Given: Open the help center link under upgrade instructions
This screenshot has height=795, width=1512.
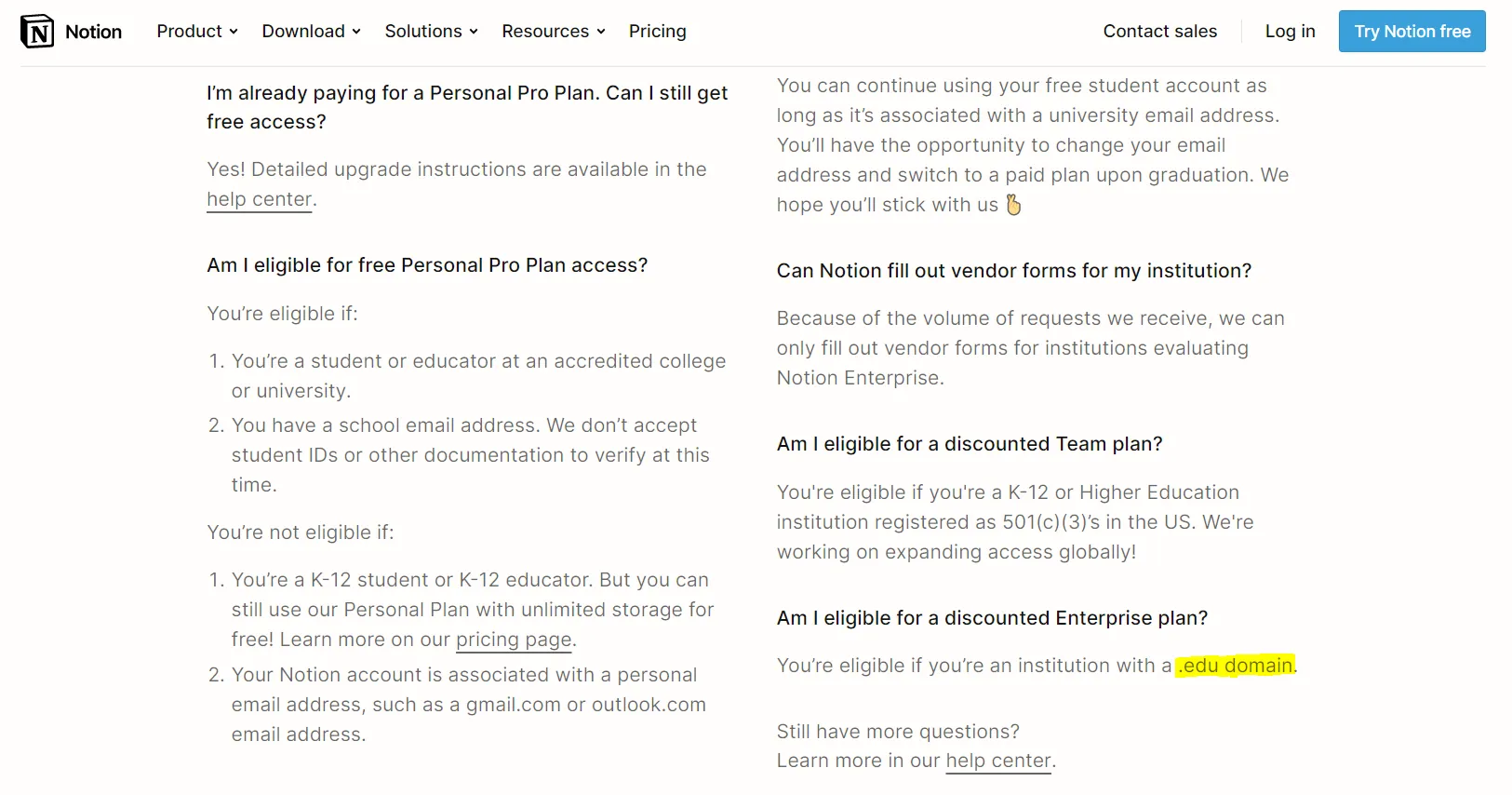Looking at the screenshot, I should point(259,199).
